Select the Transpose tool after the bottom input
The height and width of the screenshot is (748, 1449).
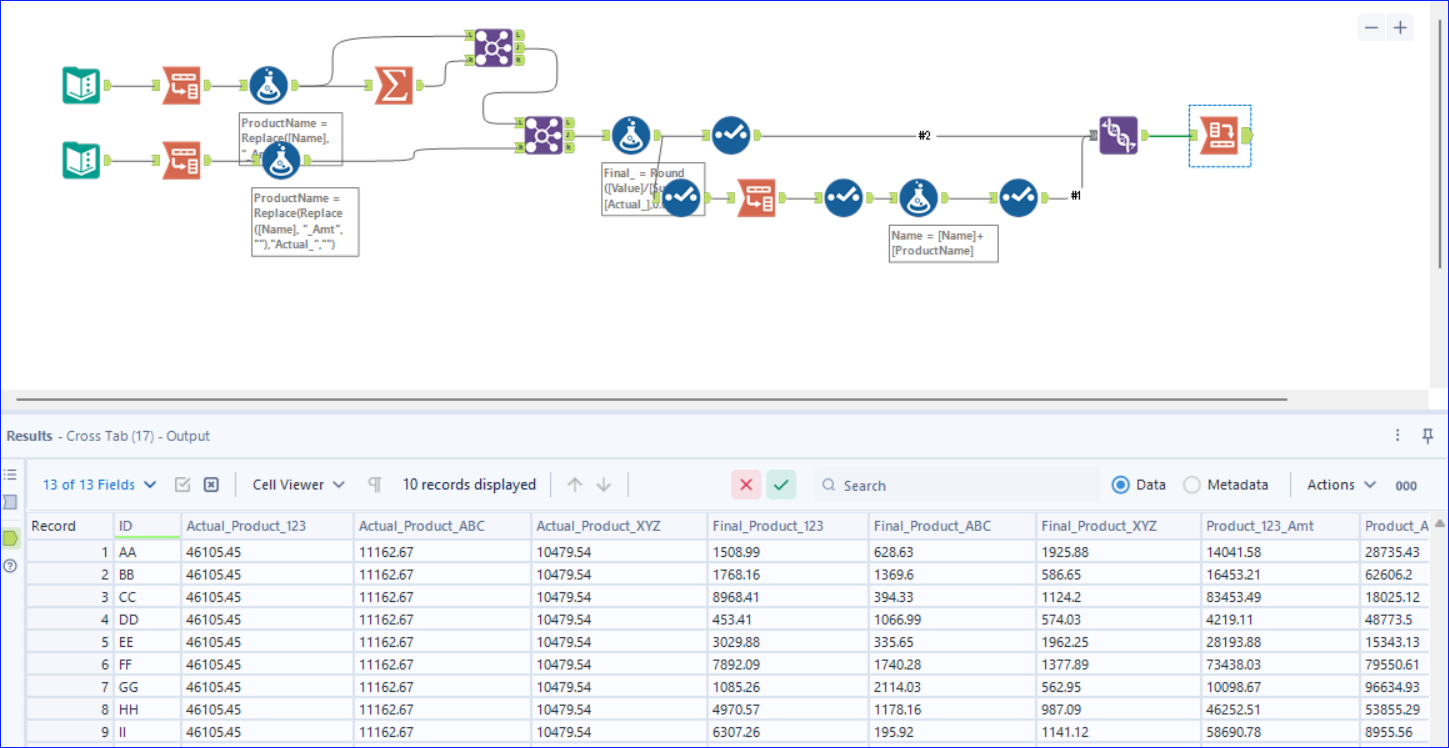tap(179, 160)
